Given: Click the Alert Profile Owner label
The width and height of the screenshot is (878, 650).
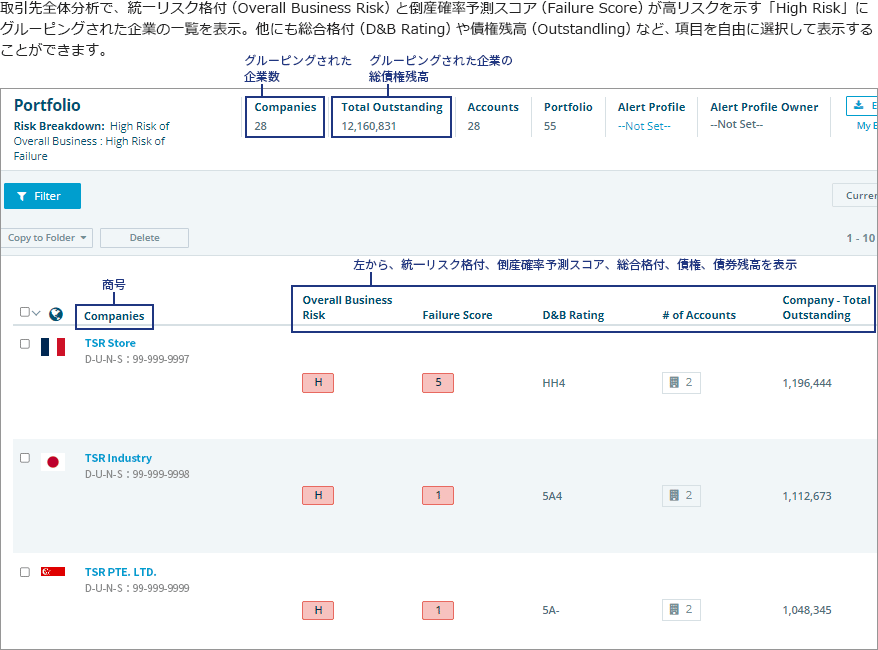Looking at the screenshot, I should pos(764,107).
